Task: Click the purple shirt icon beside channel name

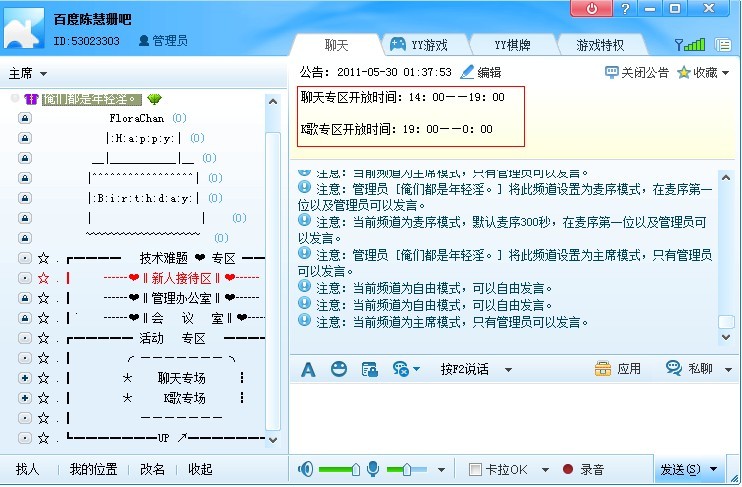Action: (31, 99)
